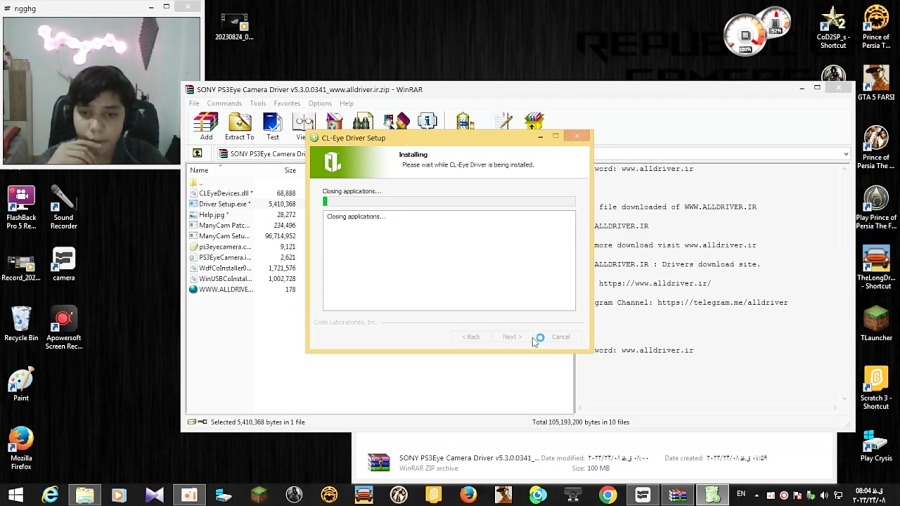
Task: Open the File menu in WinRAR
Action: (x=194, y=103)
